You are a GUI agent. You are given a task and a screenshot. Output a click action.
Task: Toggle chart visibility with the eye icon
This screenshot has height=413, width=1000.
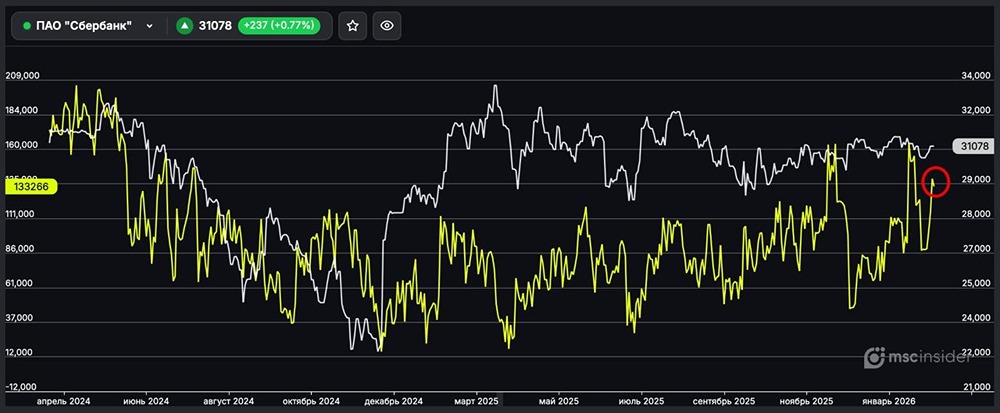[387, 26]
